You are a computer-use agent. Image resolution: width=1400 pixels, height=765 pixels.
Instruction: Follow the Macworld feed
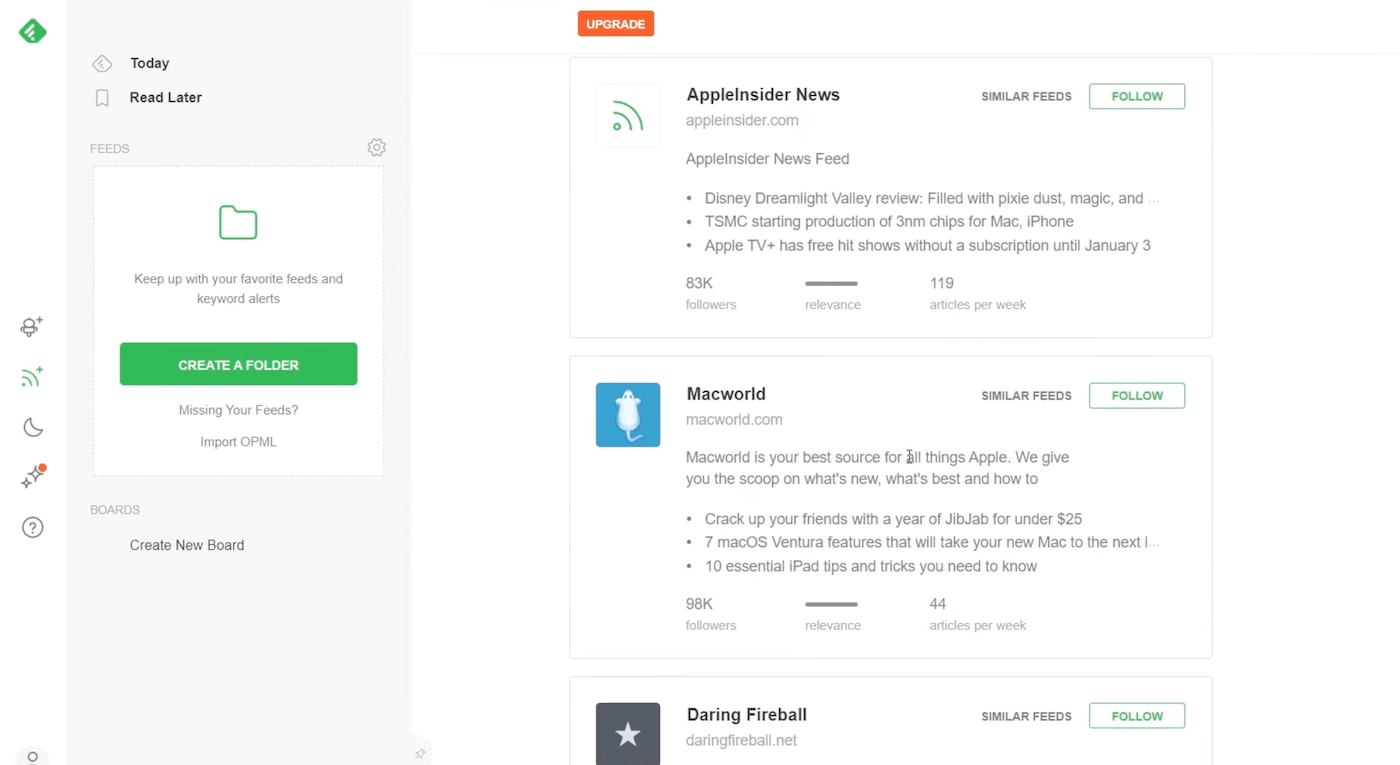[x=1136, y=396]
